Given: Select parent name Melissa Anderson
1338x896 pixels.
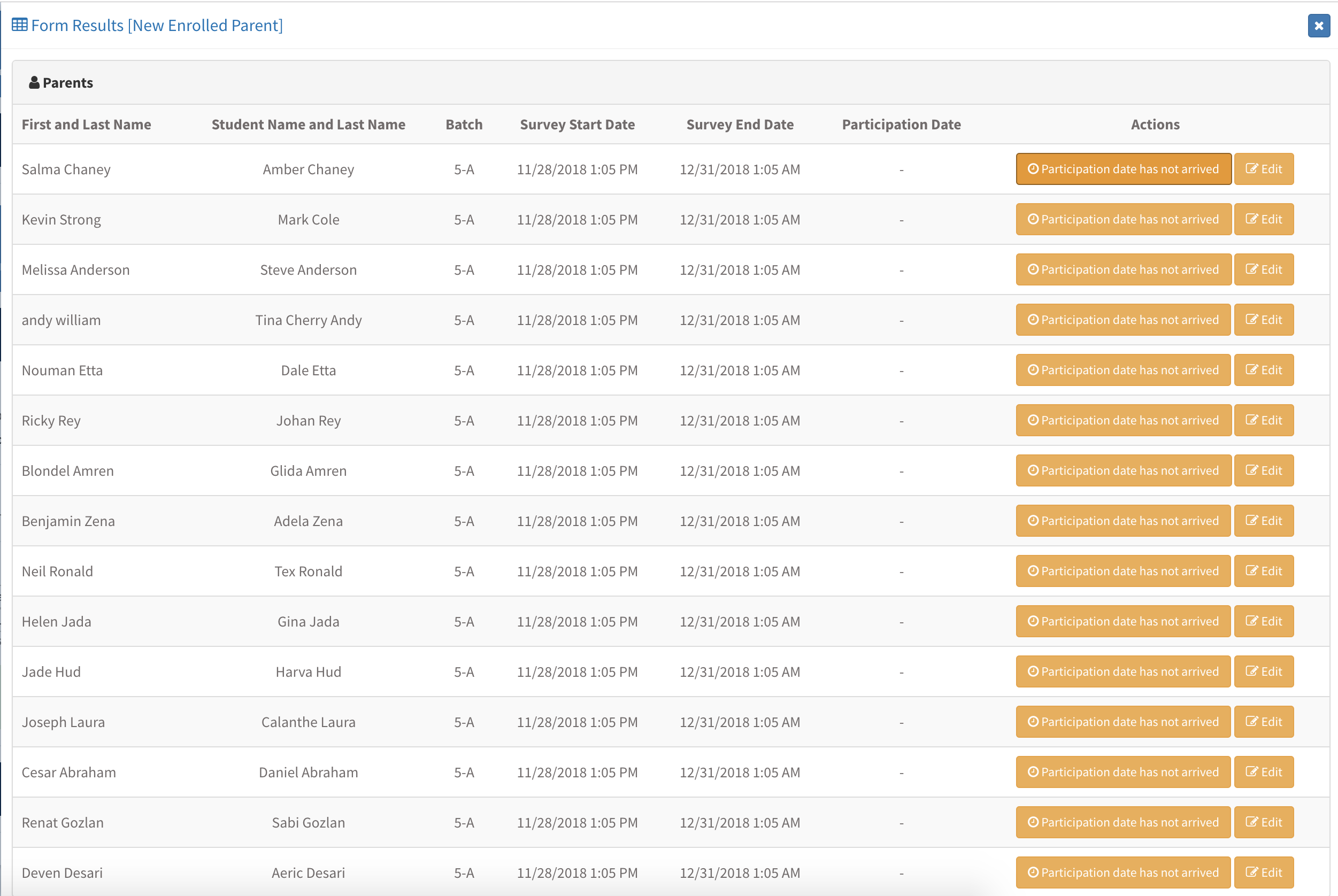Looking at the screenshot, I should click(x=75, y=270).
